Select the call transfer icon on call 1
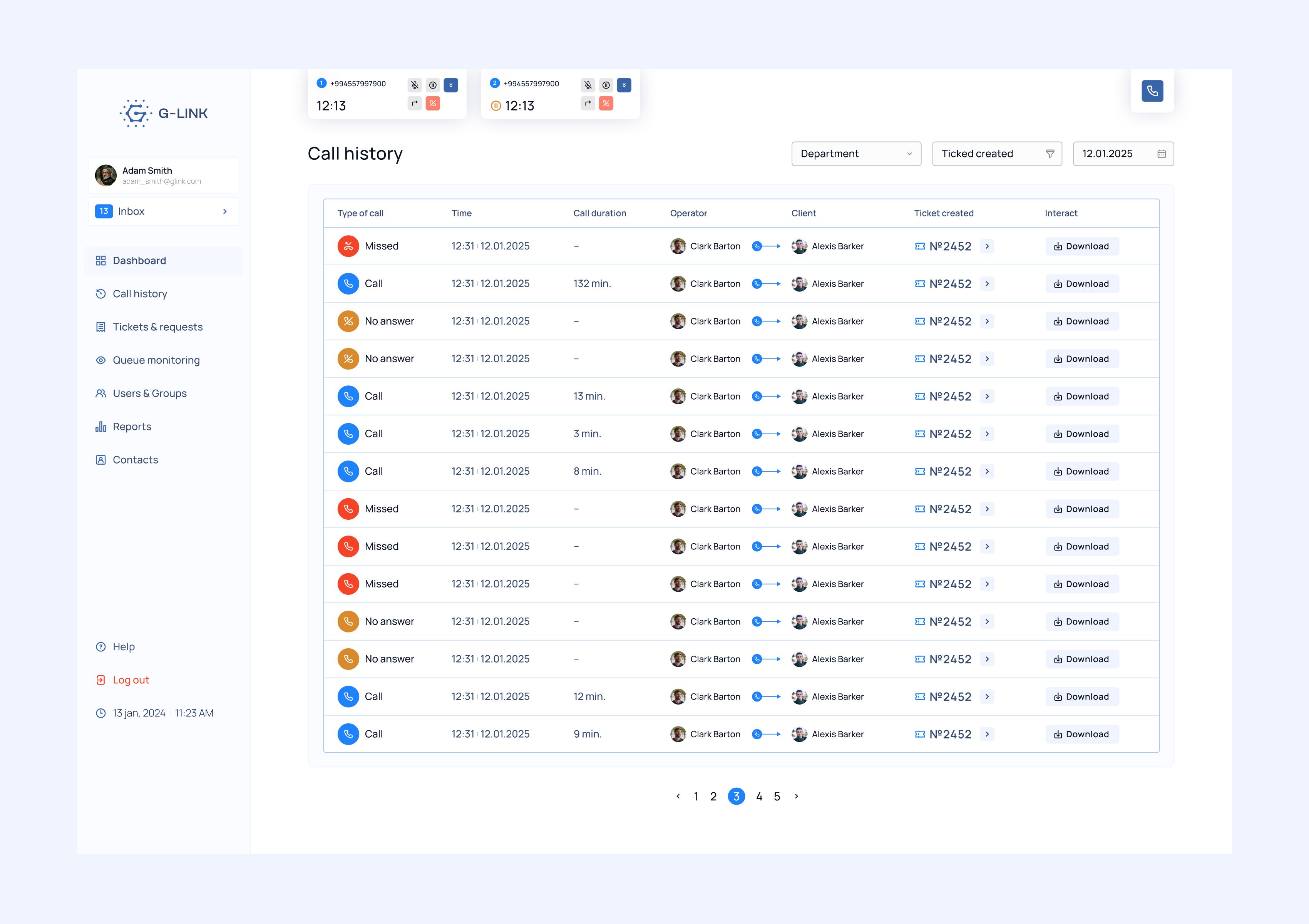Viewport: 1309px width, 924px height. point(415,104)
